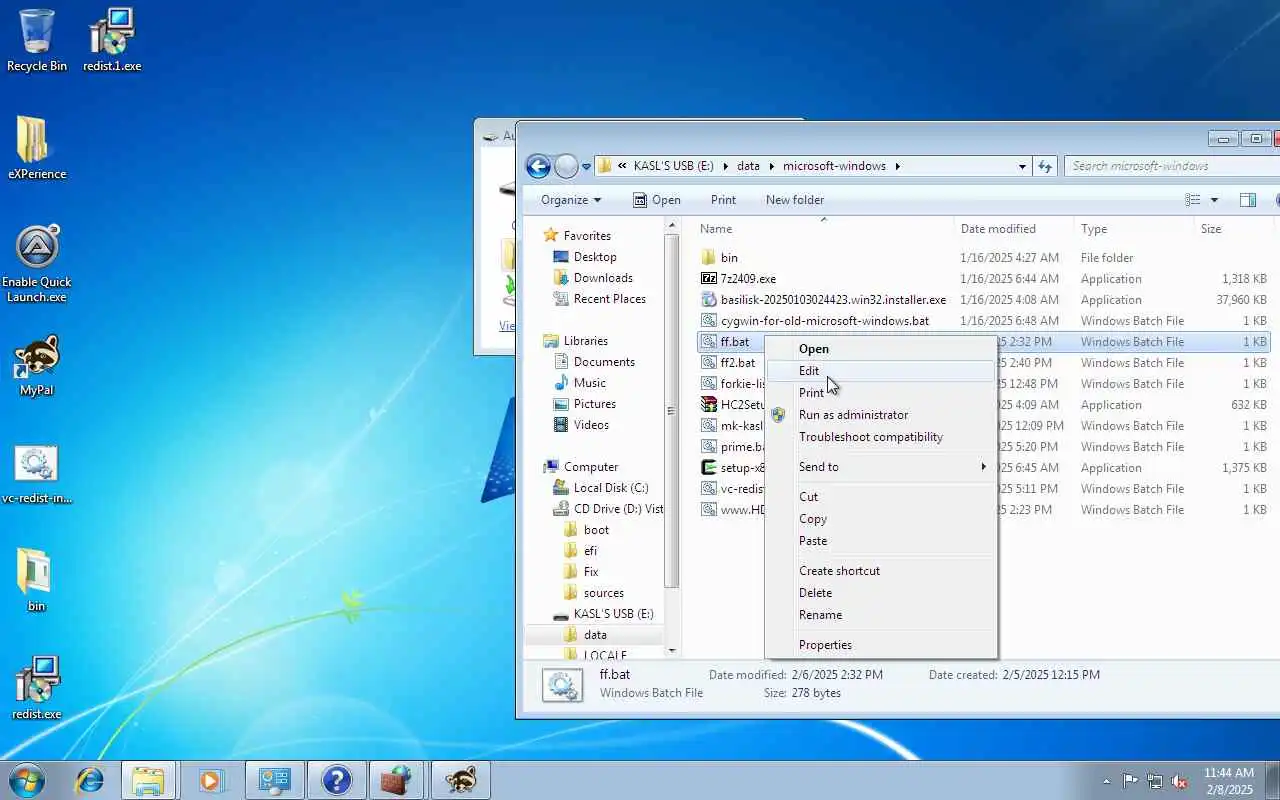Screen dimensions: 1280x800
Task: Expand address bar history dropdown
Action: tap(1022, 166)
